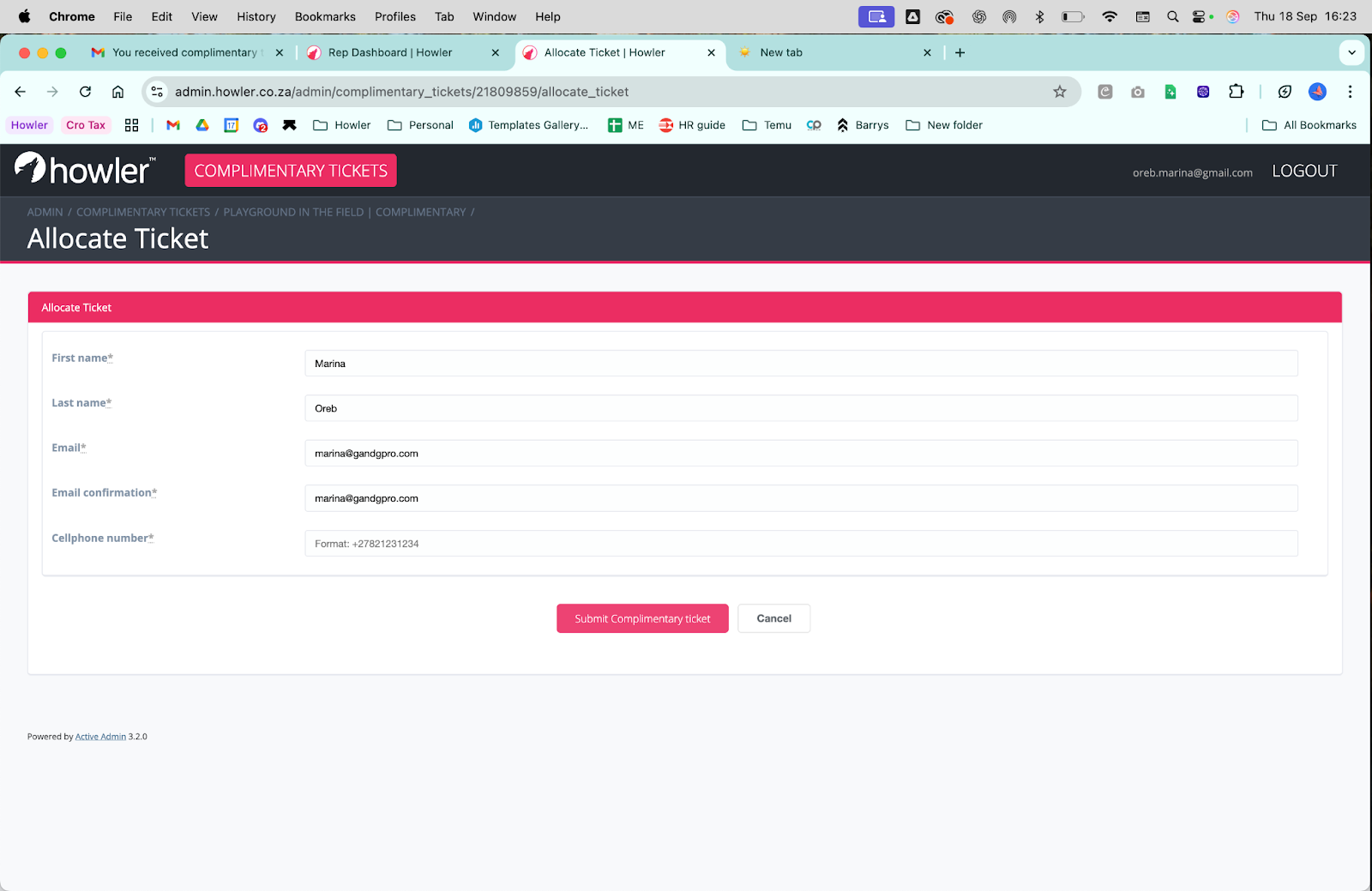This screenshot has width=1372, height=891.
Task: Open macOS Control Center icon
Action: coord(1200,16)
